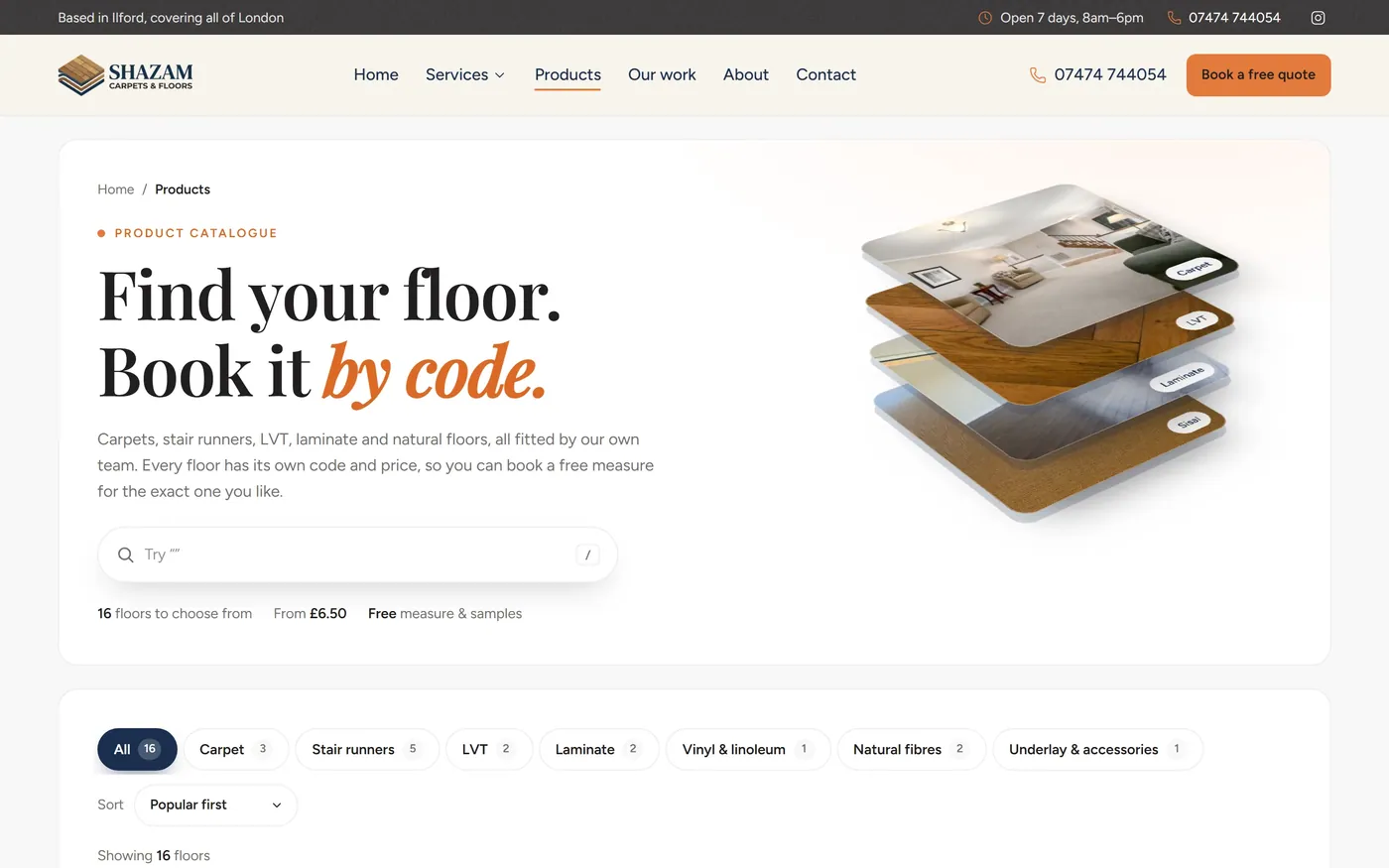Filter floors by Carpet

tap(236, 749)
